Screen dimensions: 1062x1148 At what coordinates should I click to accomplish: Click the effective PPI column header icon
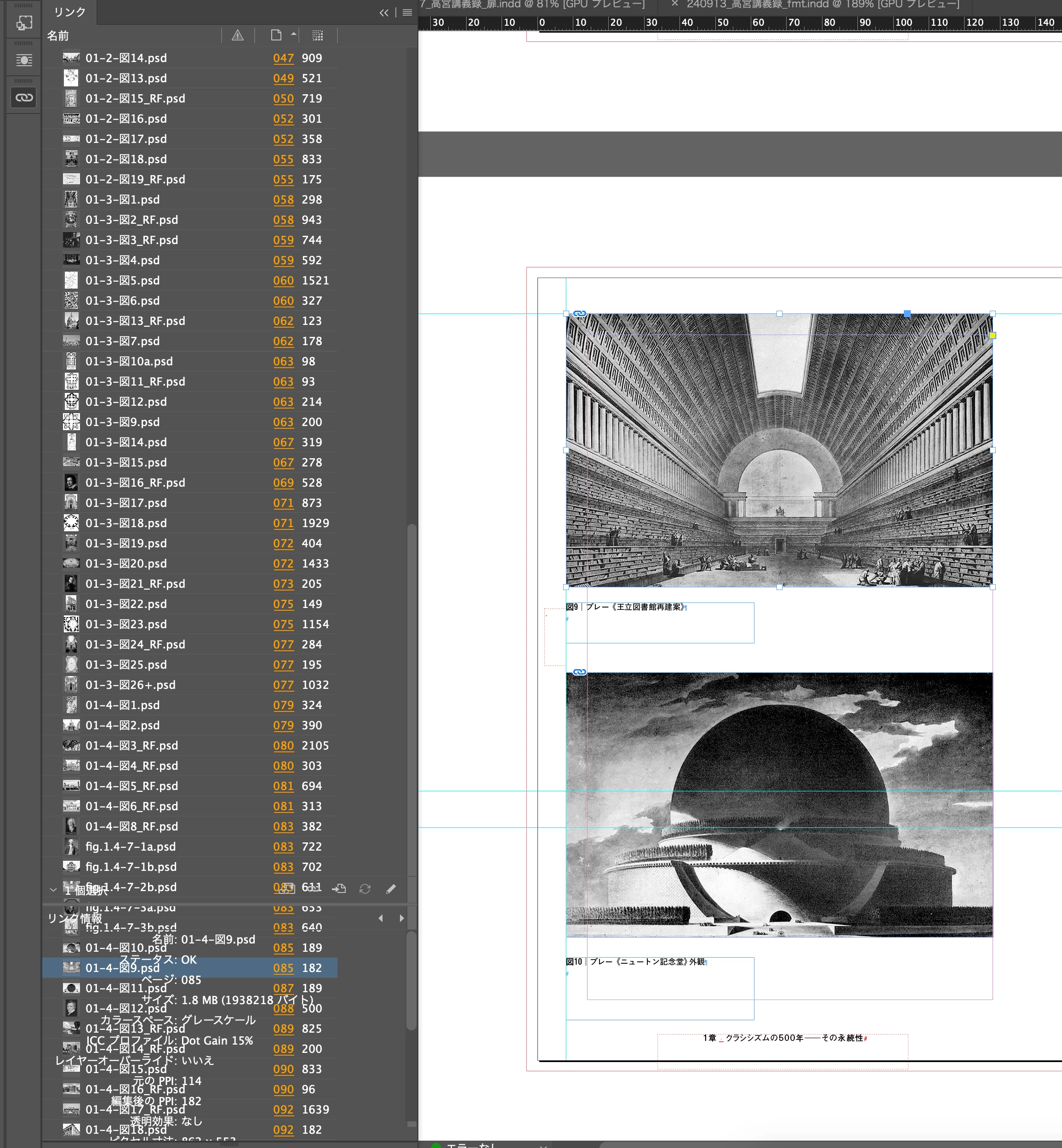[x=317, y=36]
